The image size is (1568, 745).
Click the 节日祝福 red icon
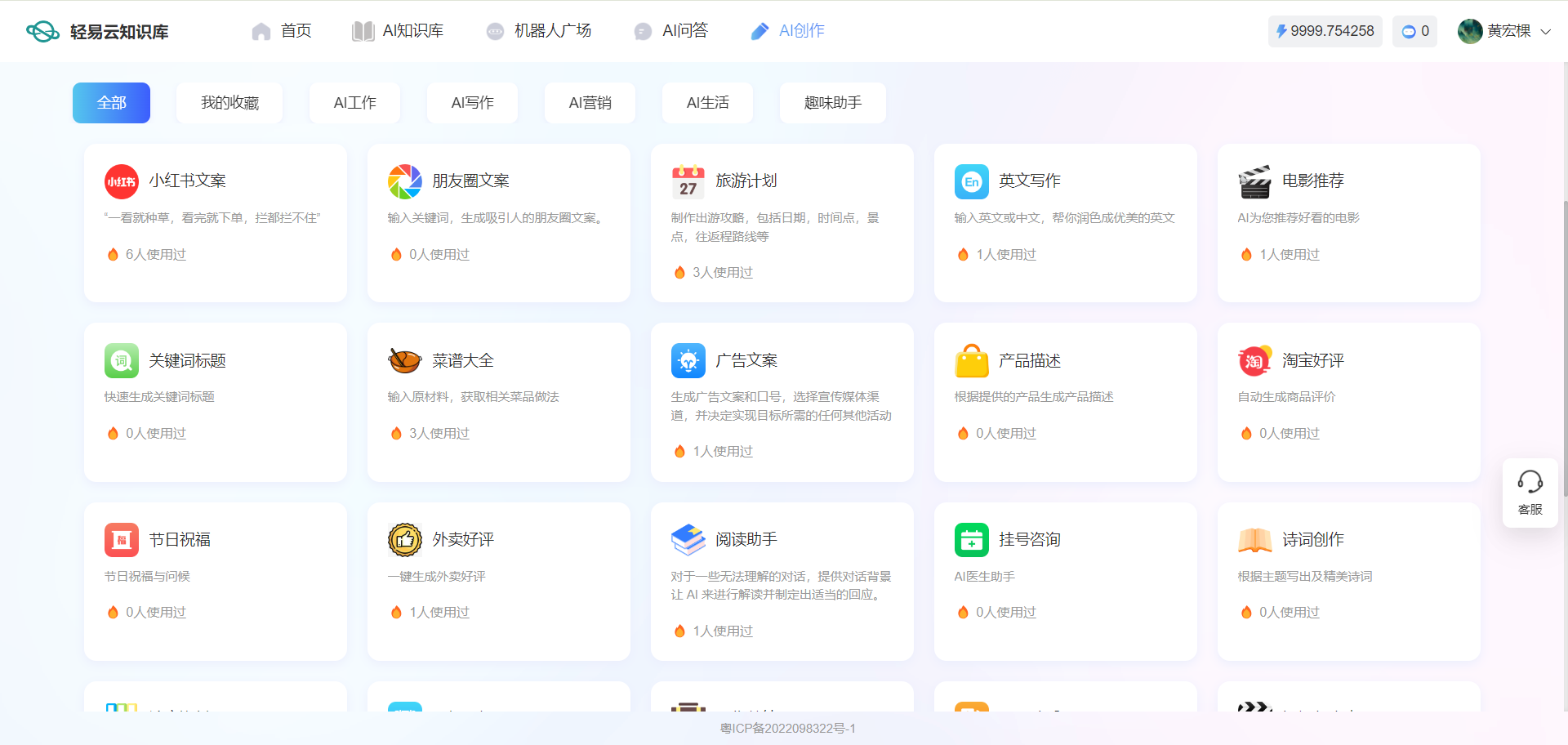122,539
